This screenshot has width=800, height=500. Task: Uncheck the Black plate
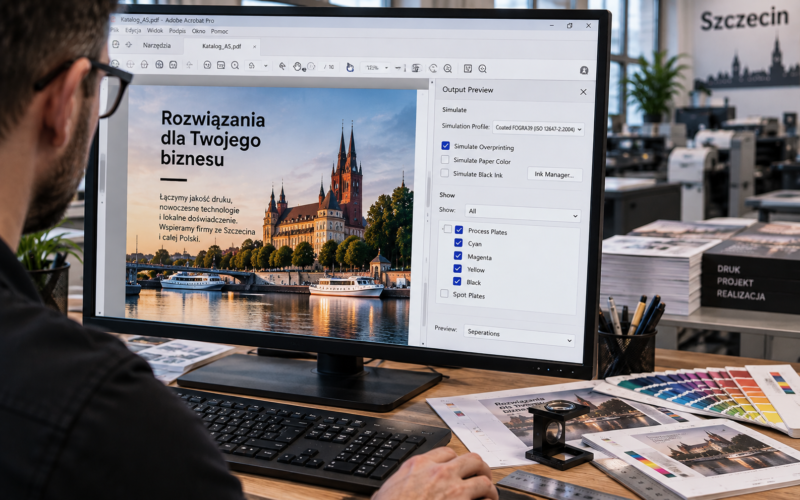(457, 281)
